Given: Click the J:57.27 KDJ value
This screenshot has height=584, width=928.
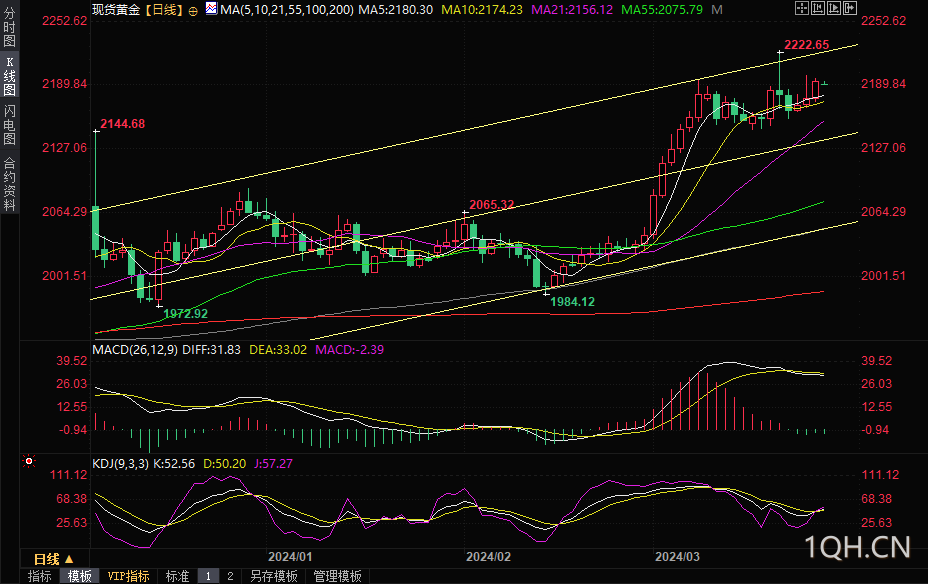Looking at the screenshot, I should [x=273, y=464].
